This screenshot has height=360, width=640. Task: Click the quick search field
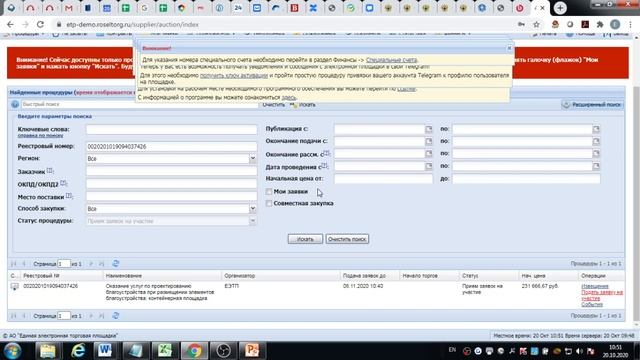tap(139, 104)
